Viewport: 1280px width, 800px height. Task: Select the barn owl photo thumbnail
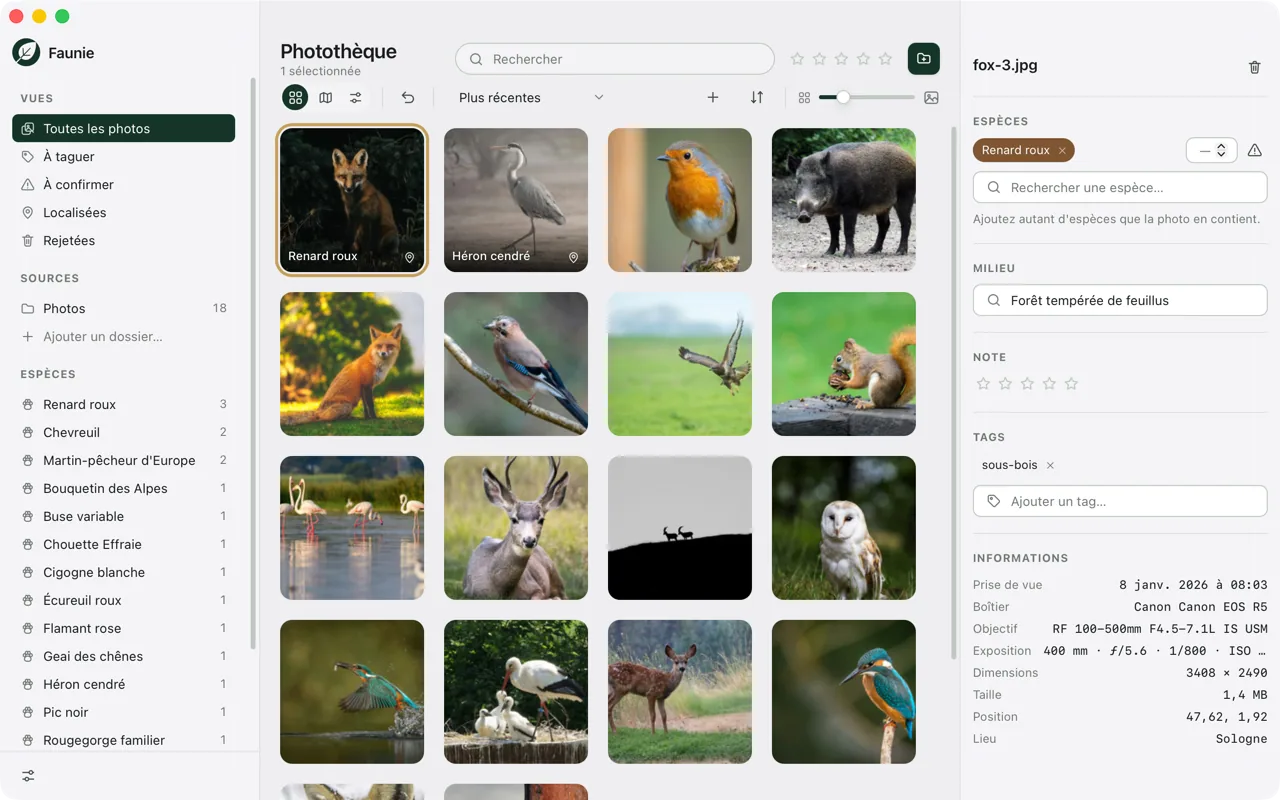(844, 528)
